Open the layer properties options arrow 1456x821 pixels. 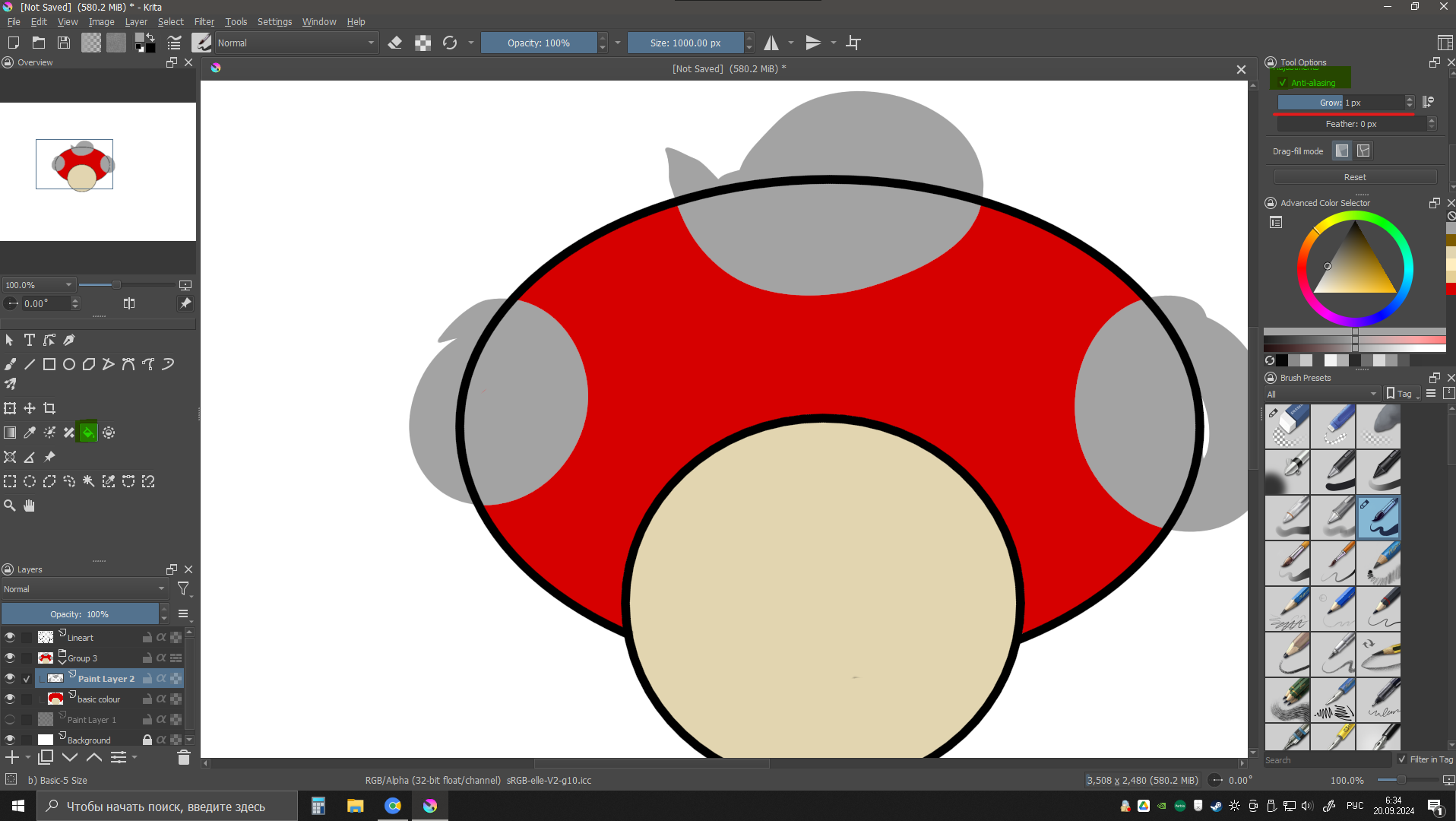click(x=135, y=757)
